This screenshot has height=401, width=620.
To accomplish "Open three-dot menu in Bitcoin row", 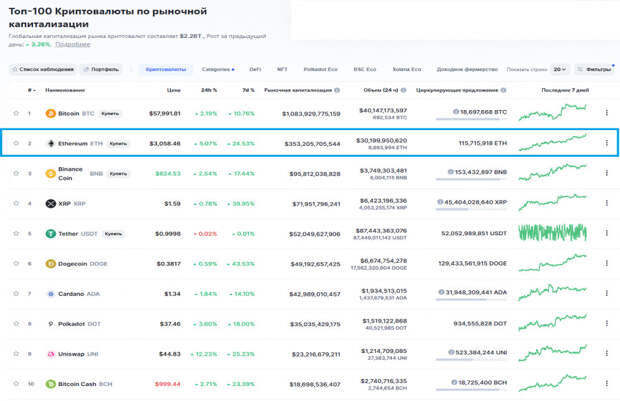I will 607,113.
